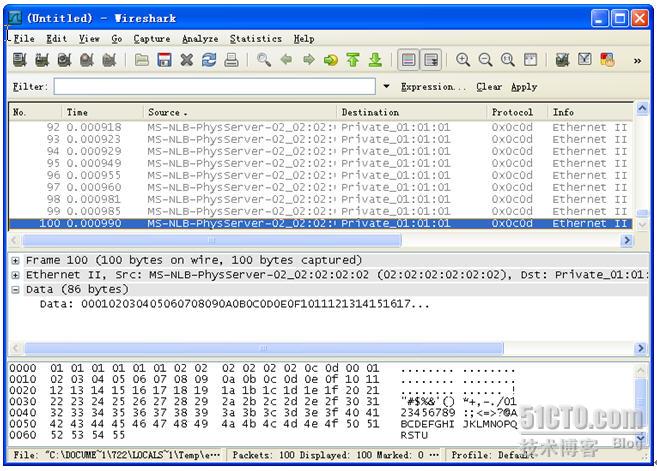Open the filter history dropdown arrow
This screenshot has height=471, width=657.
point(386,86)
